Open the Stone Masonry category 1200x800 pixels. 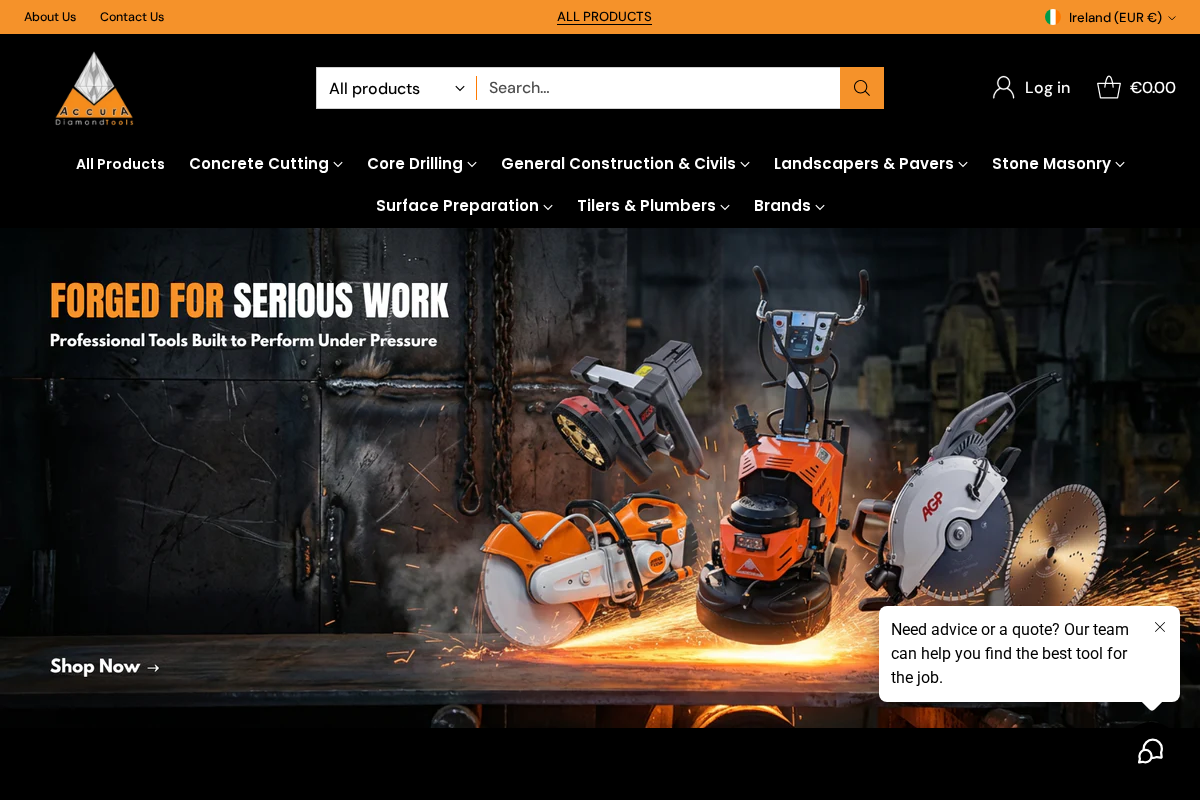click(1058, 164)
